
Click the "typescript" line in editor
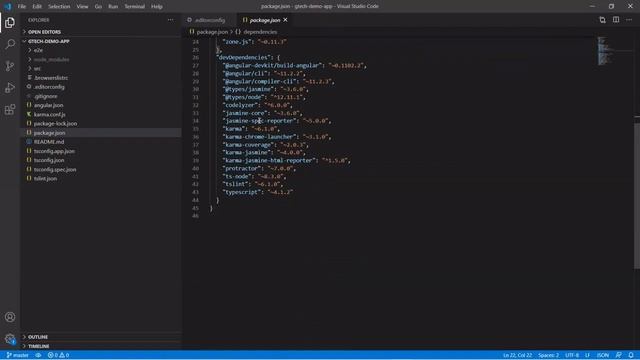[x=258, y=192]
